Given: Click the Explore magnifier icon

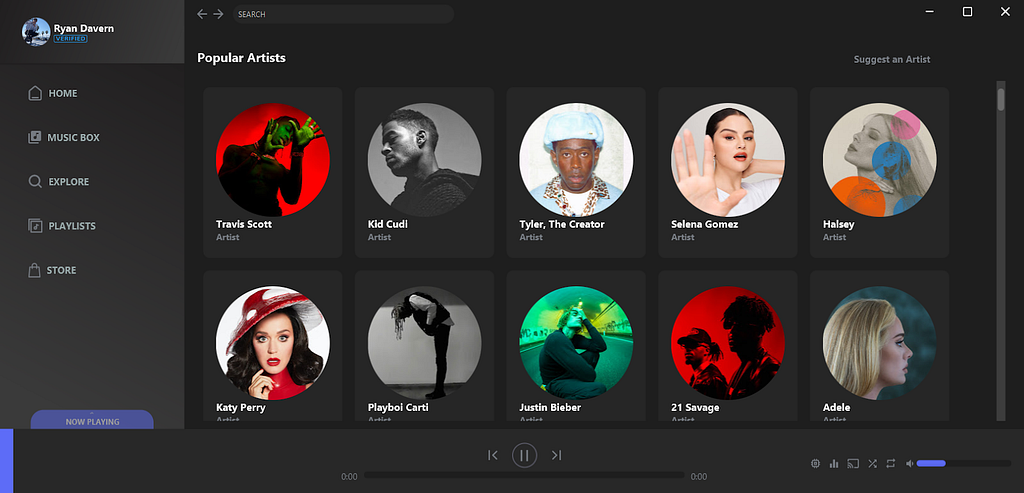Looking at the screenshot, I should pyautogui.click(x=35, y=182).
